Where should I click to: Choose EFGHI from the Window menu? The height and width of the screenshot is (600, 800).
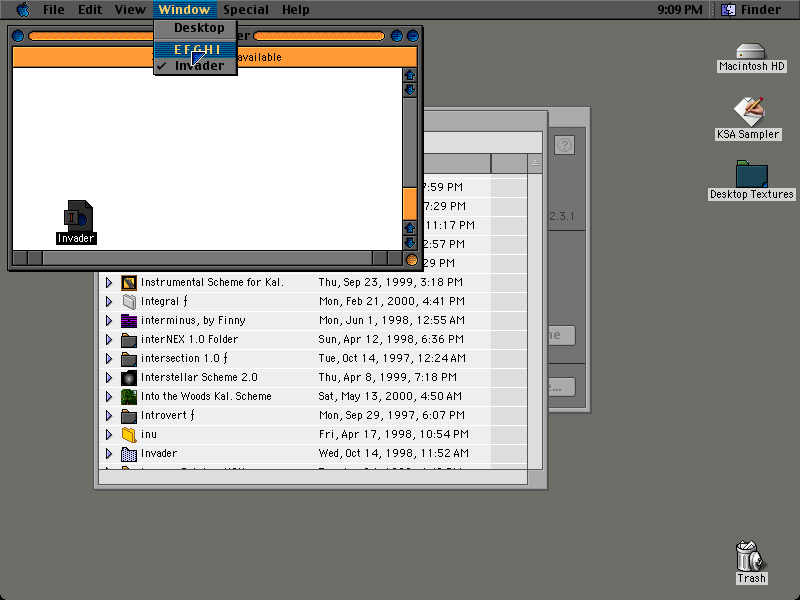[197, 49]
